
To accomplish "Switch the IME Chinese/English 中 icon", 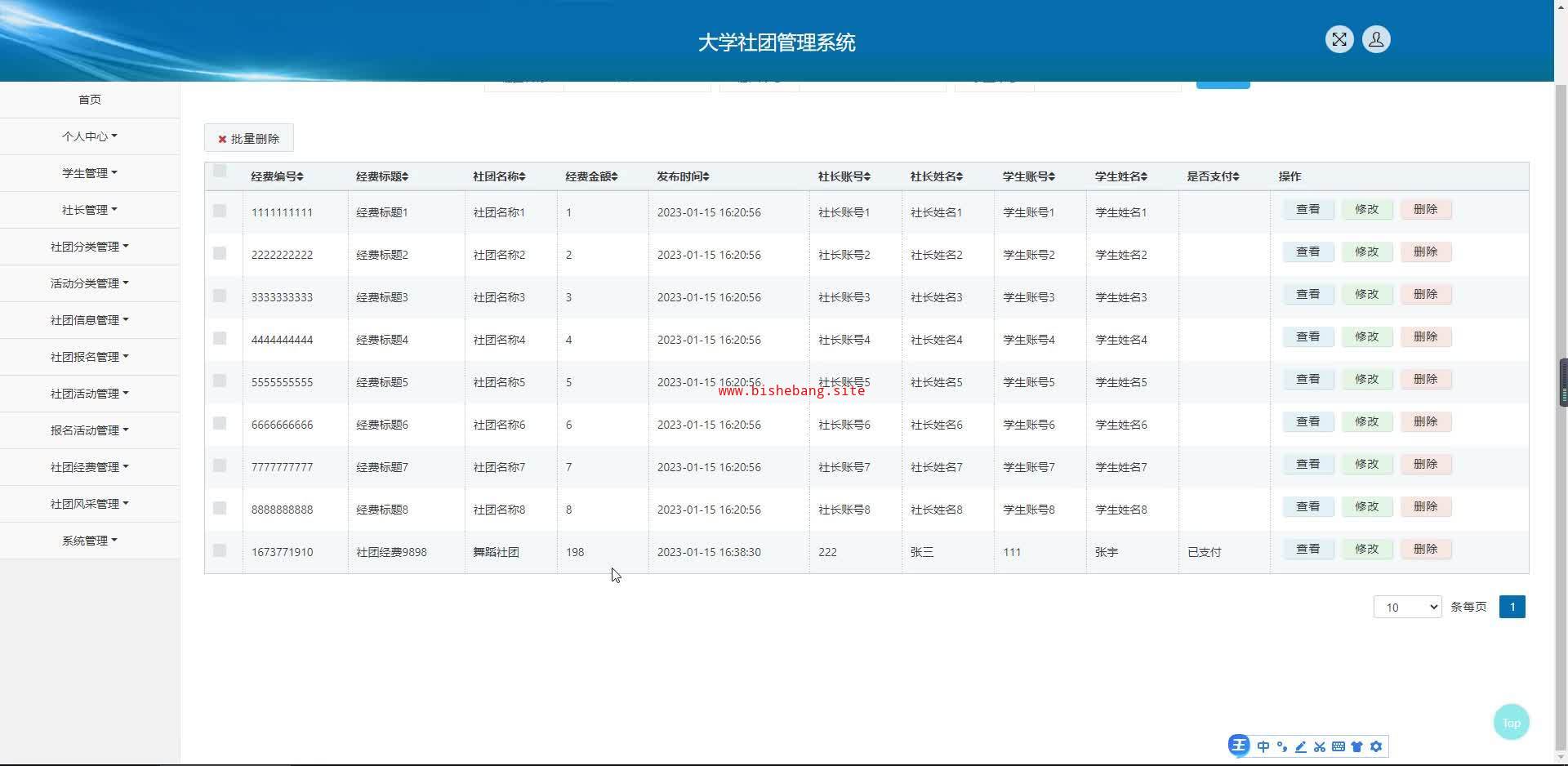I will click(1263, 746).
